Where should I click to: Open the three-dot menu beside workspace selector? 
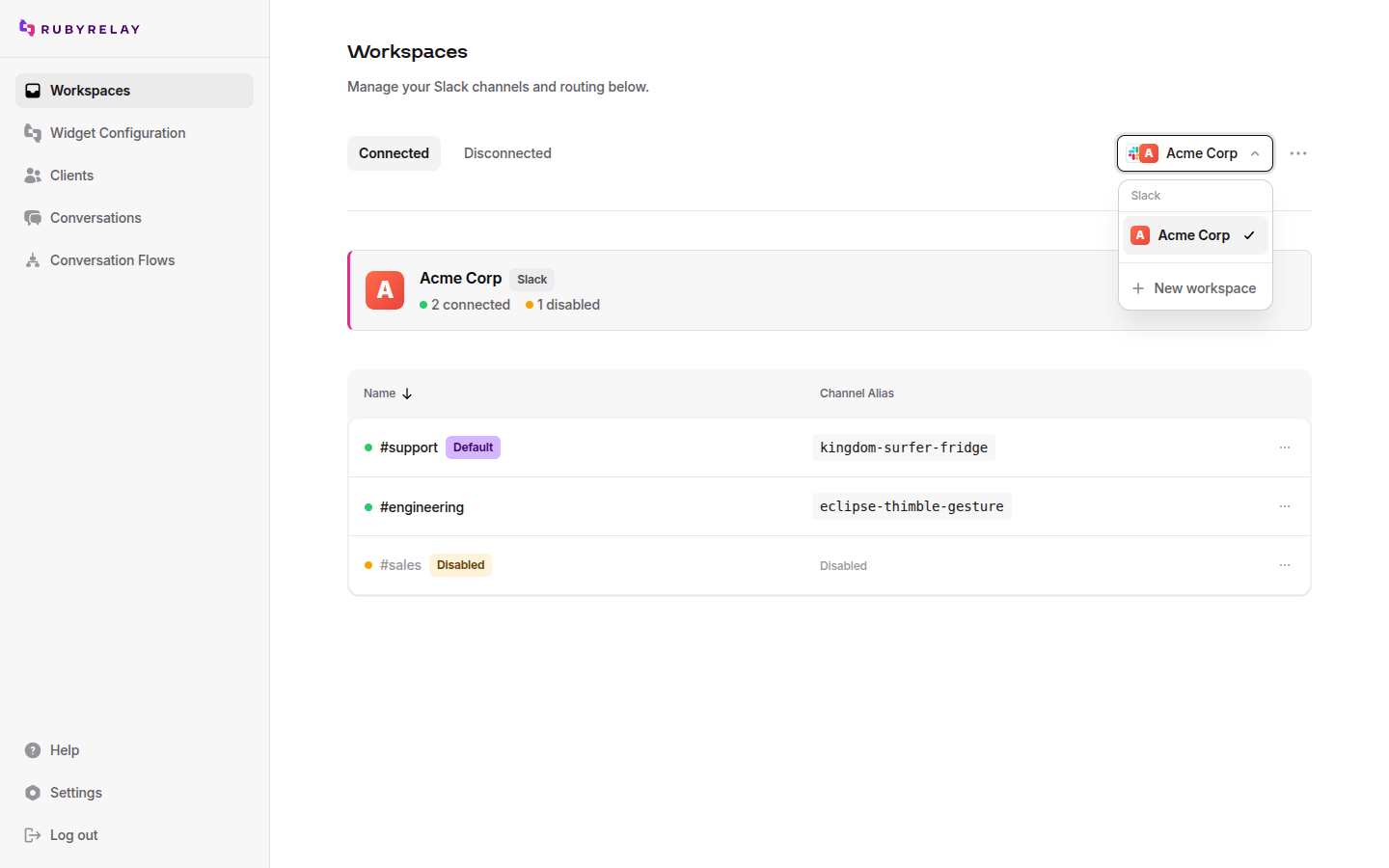point(1298,153)
